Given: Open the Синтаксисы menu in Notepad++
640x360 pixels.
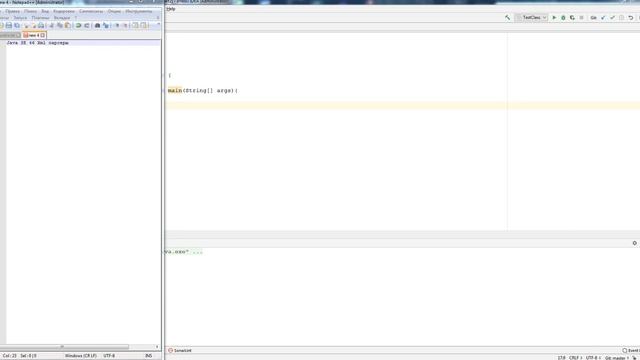Looking at the screenshot, I should coord(91,11).
